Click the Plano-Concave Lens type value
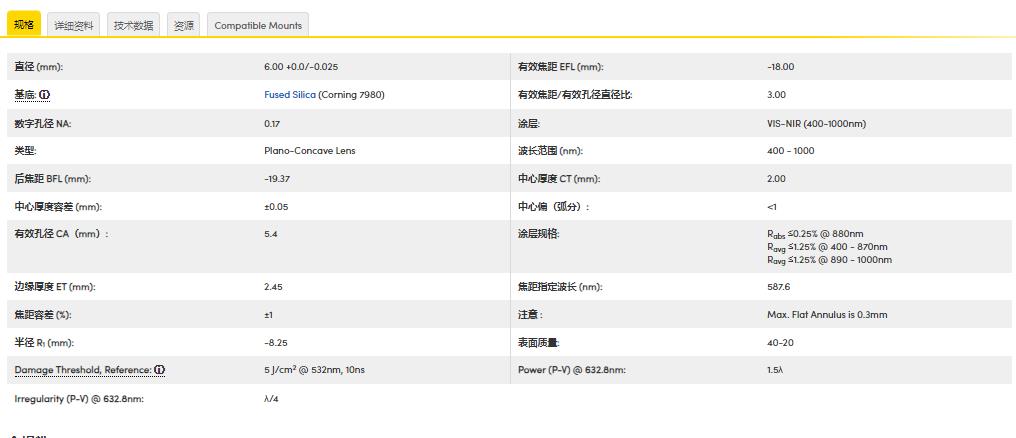 309,151
